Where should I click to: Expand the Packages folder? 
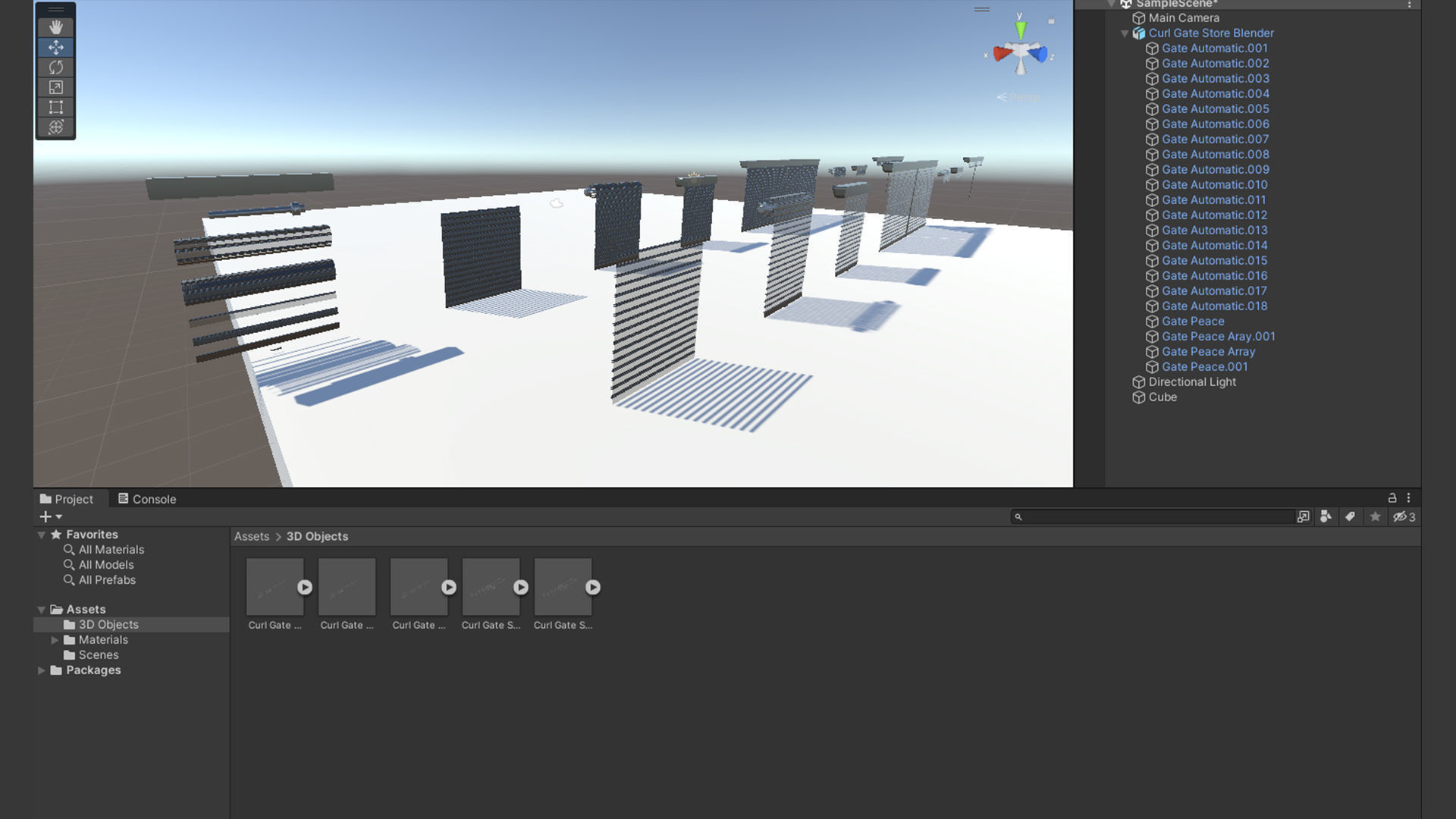[42, 670]
